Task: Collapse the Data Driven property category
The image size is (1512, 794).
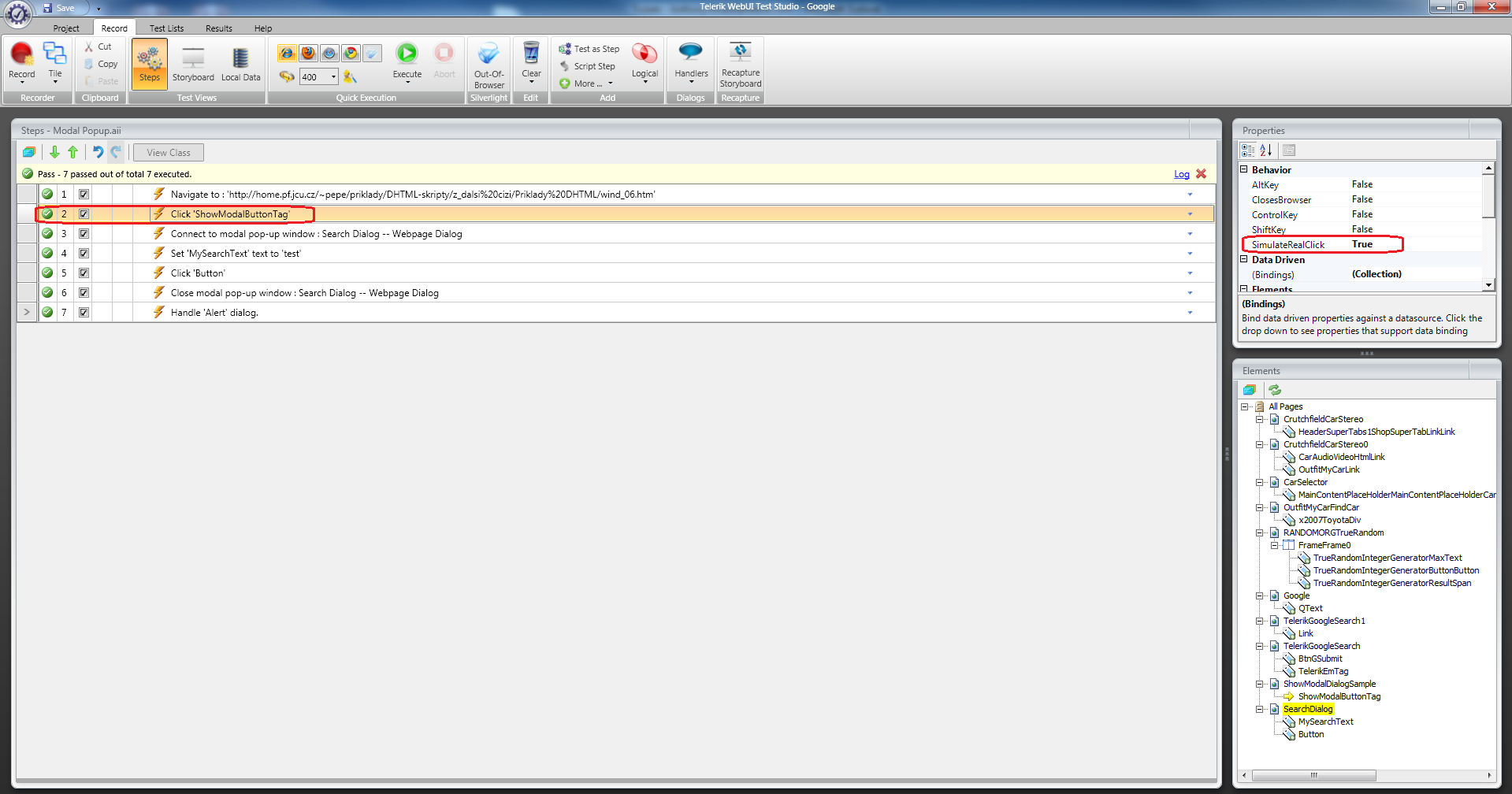Action: tap(1244, 259)
